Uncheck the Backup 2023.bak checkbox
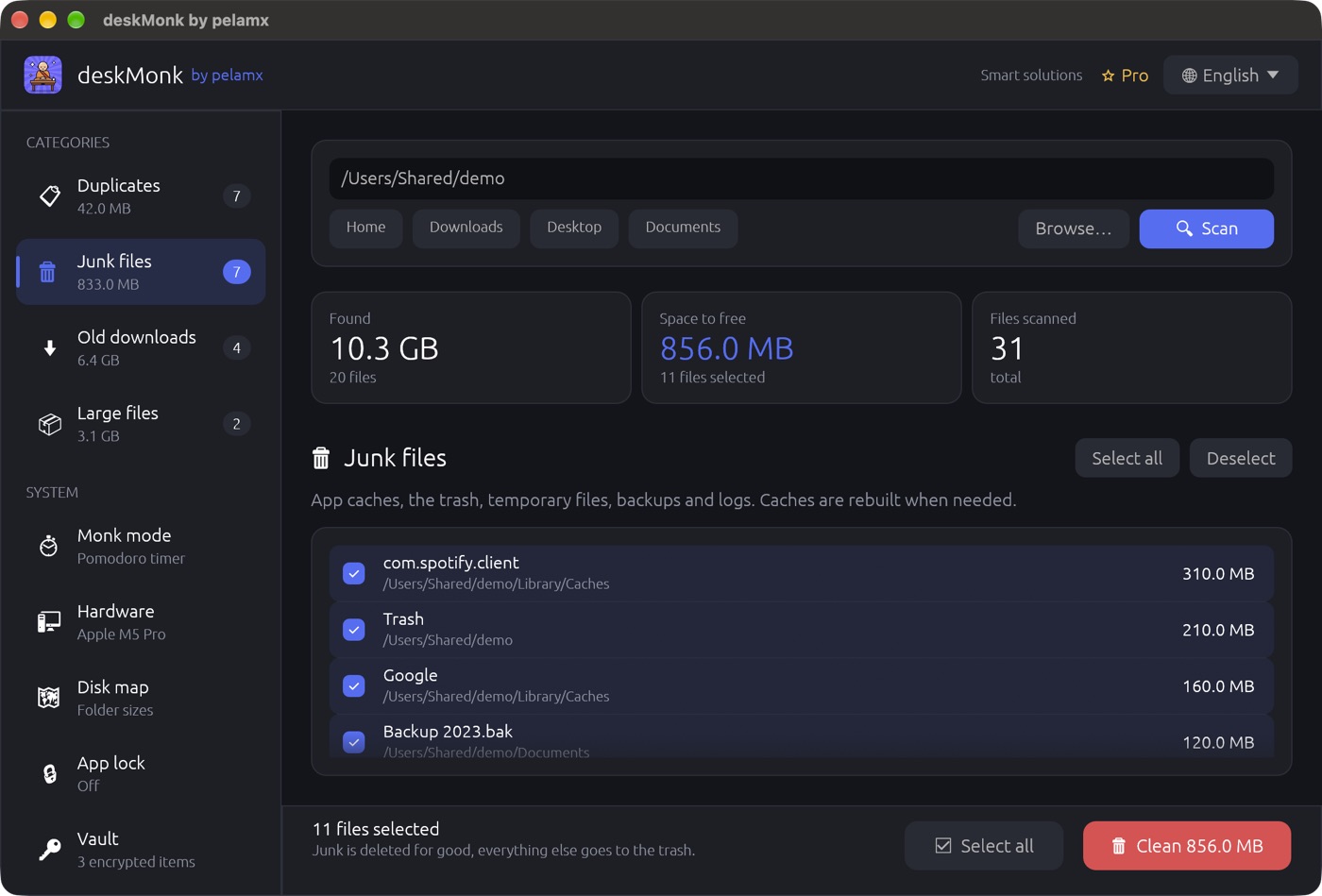This screenshot has width=1322, height=896. click(x=354, y=742)
